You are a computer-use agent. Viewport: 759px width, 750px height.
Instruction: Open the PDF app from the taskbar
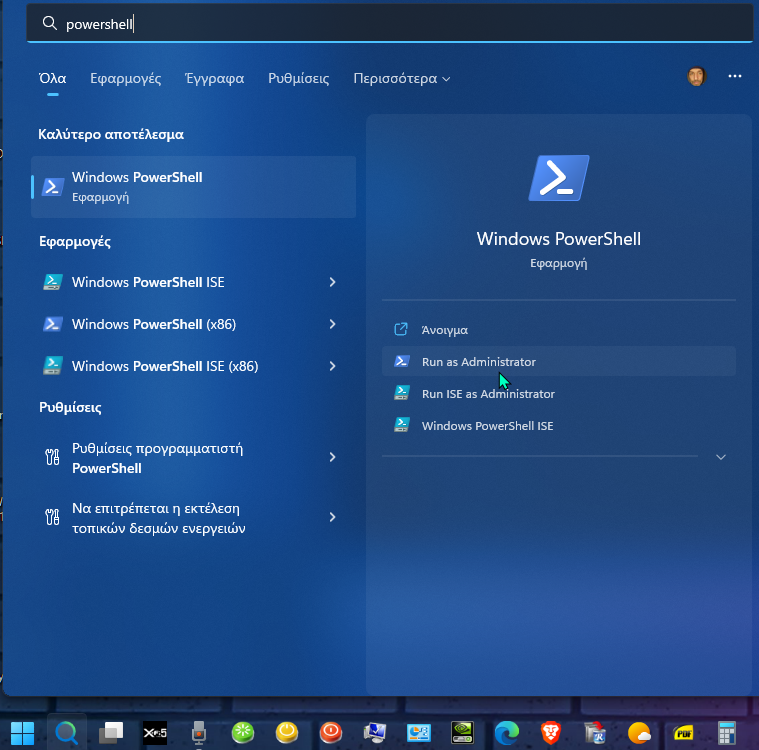click(683, 734)
